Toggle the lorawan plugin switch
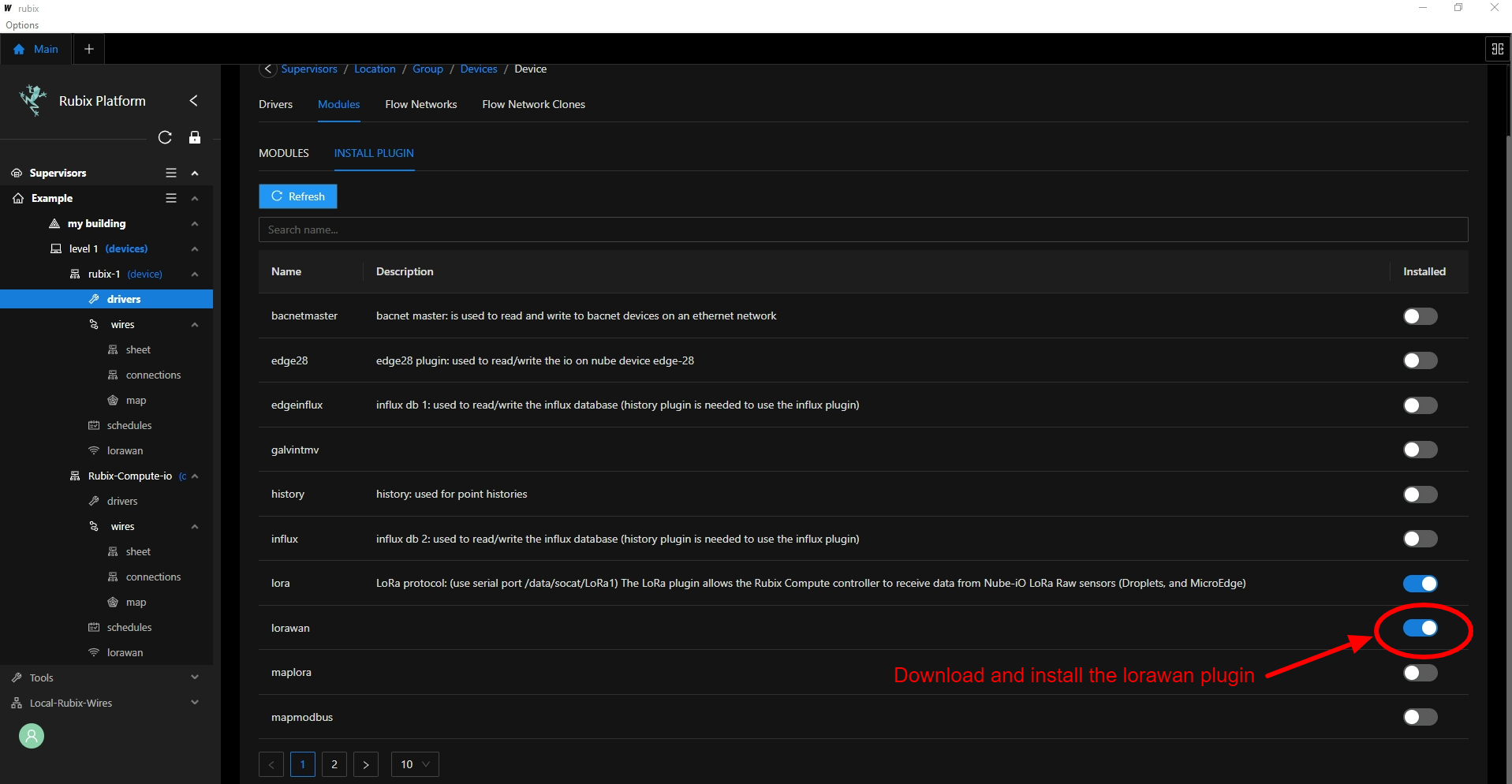Screen dimensions: 1512x784 (1421, 628)
